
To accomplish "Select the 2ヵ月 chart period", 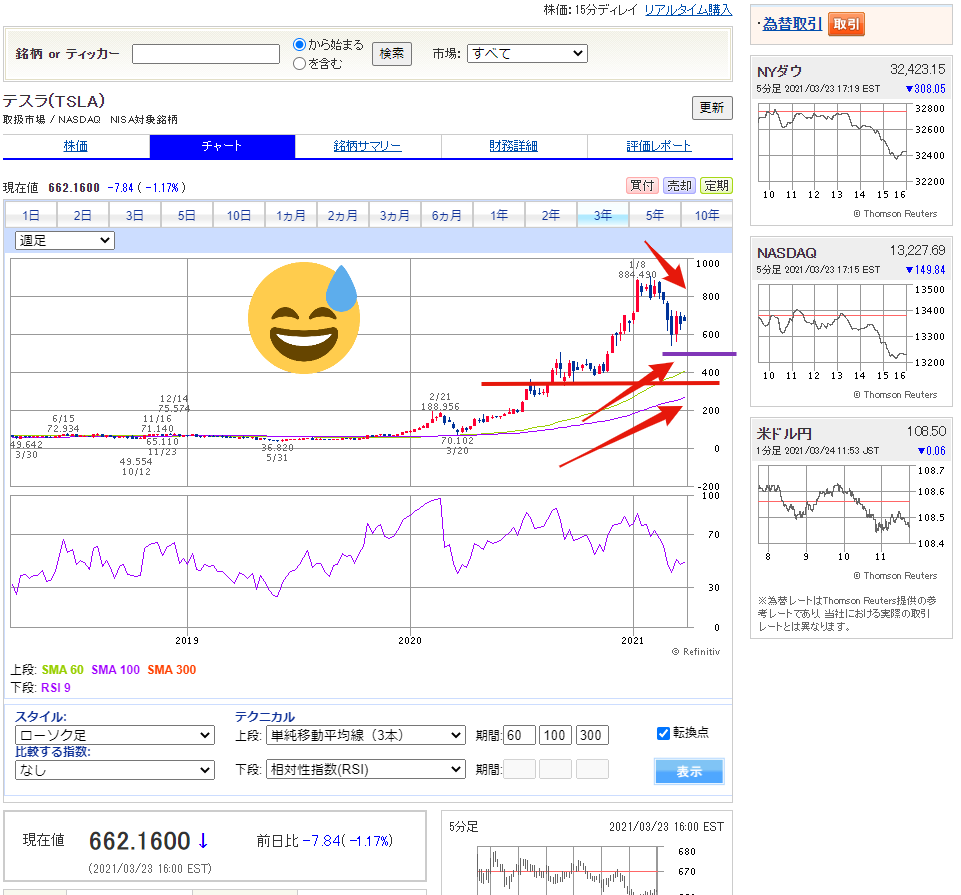I will coord(343,215).
